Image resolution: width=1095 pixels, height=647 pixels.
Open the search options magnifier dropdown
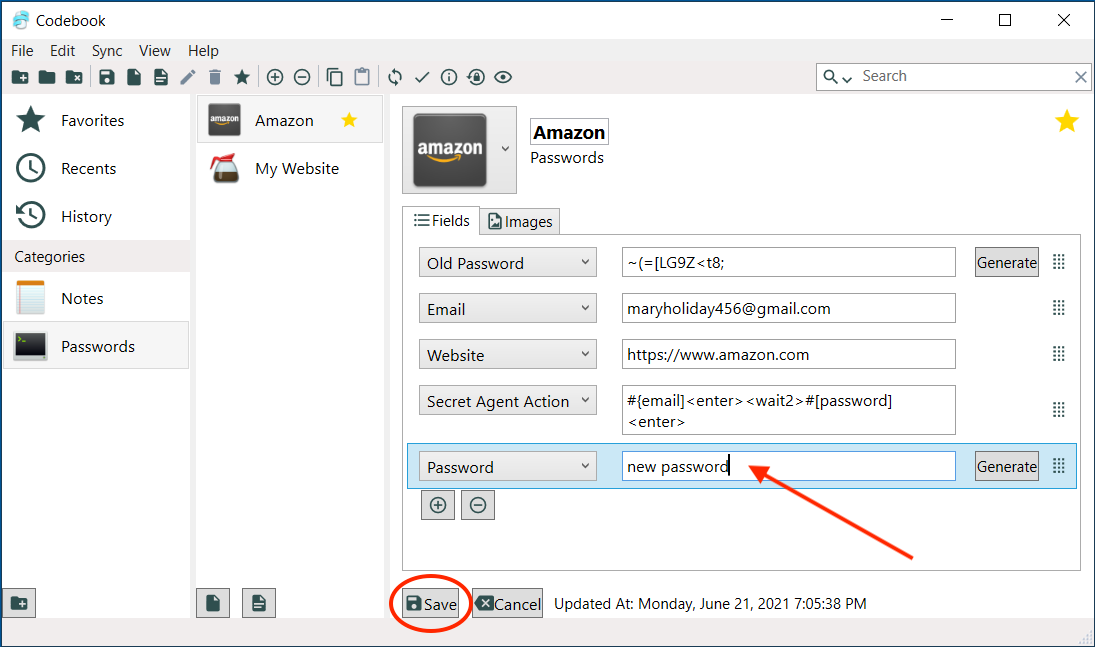[837, 77]
